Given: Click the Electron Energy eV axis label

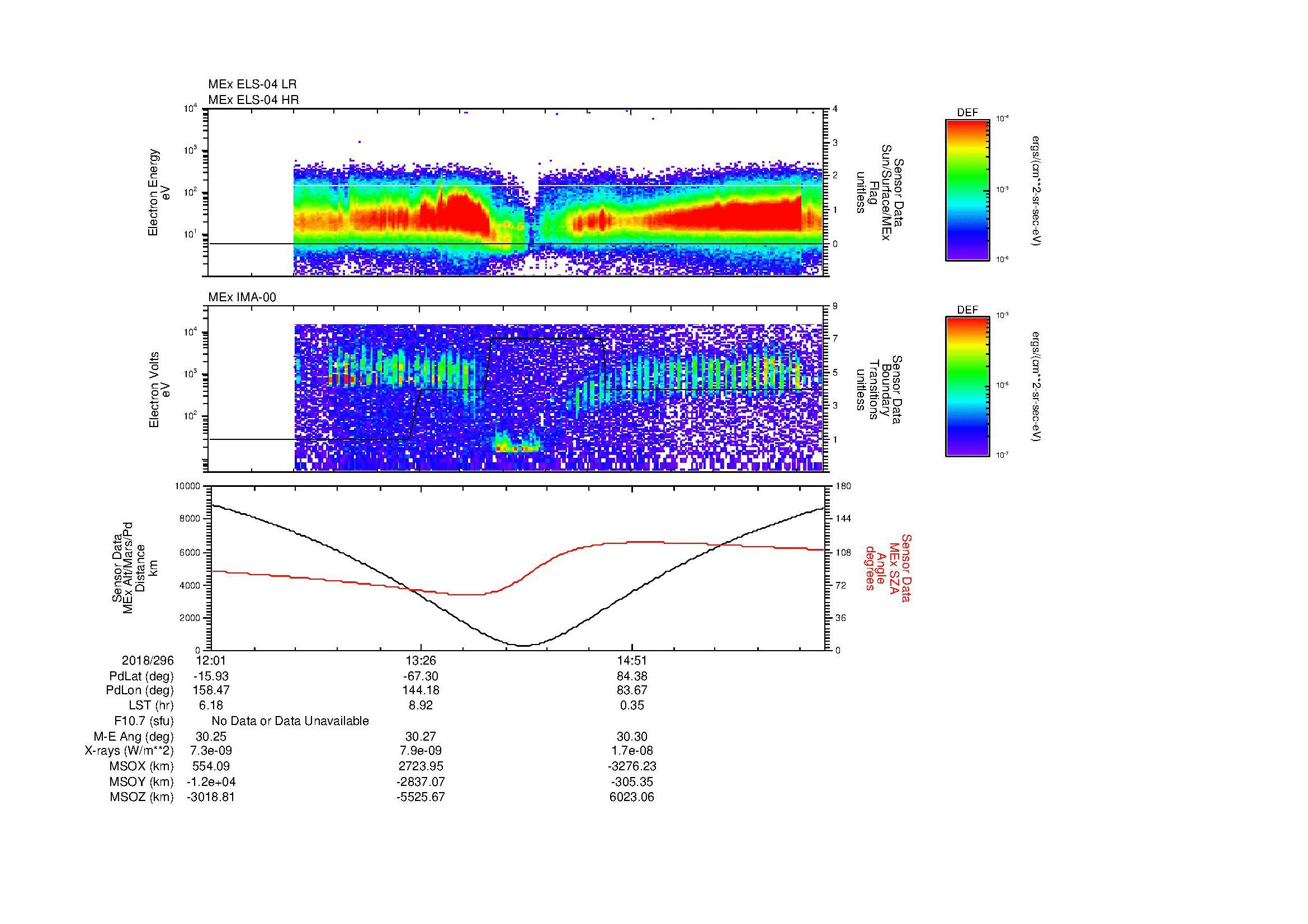Looking at the screenshot, I should [x=159, y=192].
